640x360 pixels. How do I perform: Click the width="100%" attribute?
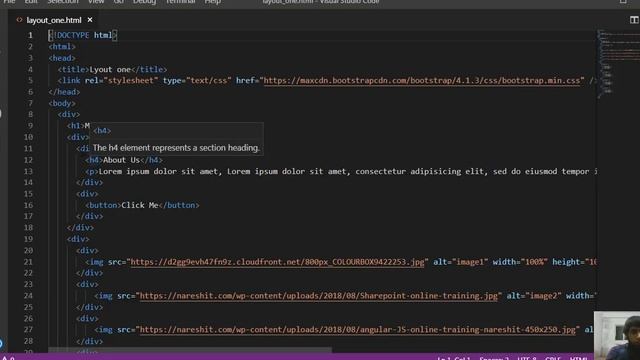tap(520, 262)
